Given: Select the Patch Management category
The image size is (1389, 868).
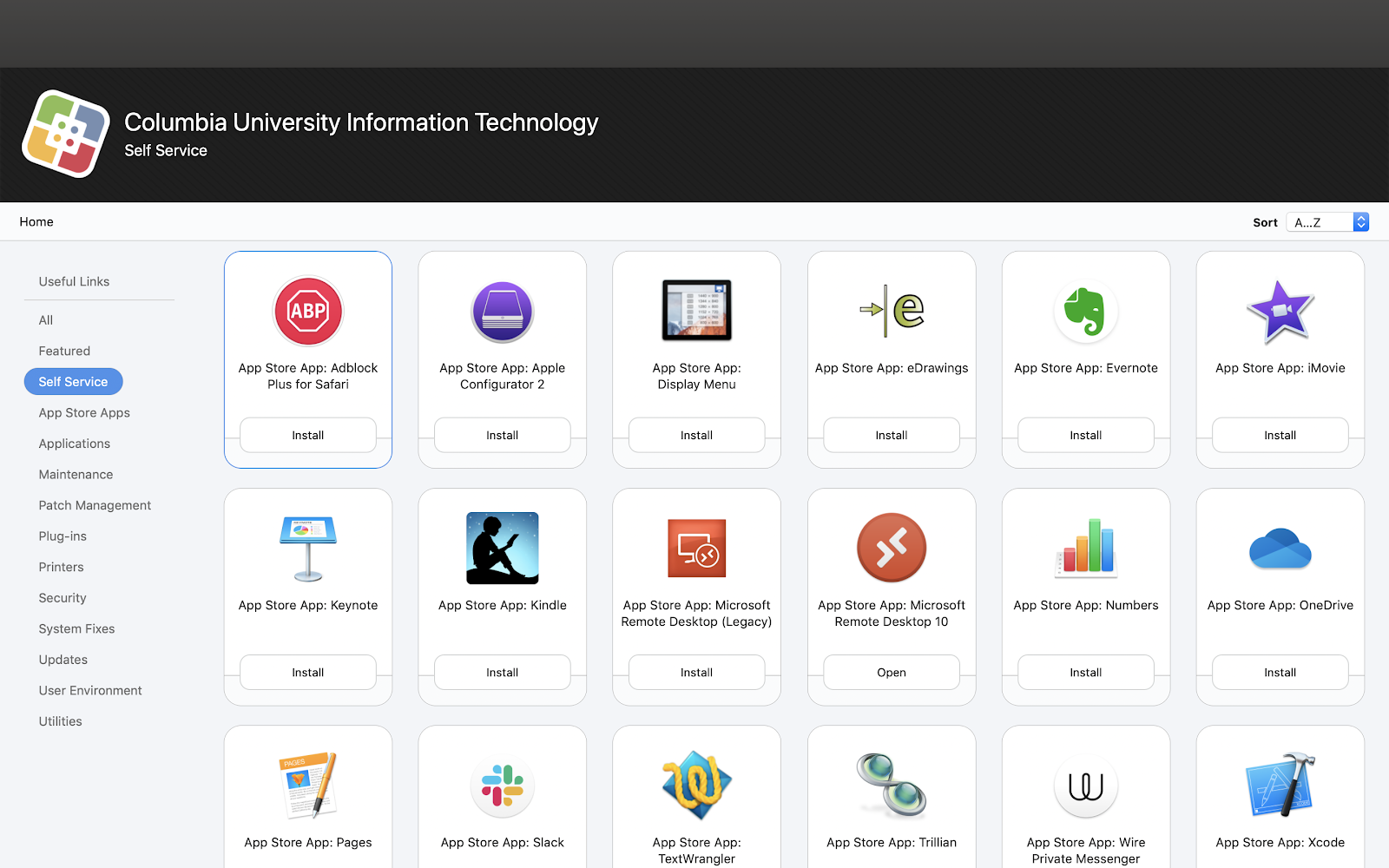Looking at the screenshot, I should [95, 505].
